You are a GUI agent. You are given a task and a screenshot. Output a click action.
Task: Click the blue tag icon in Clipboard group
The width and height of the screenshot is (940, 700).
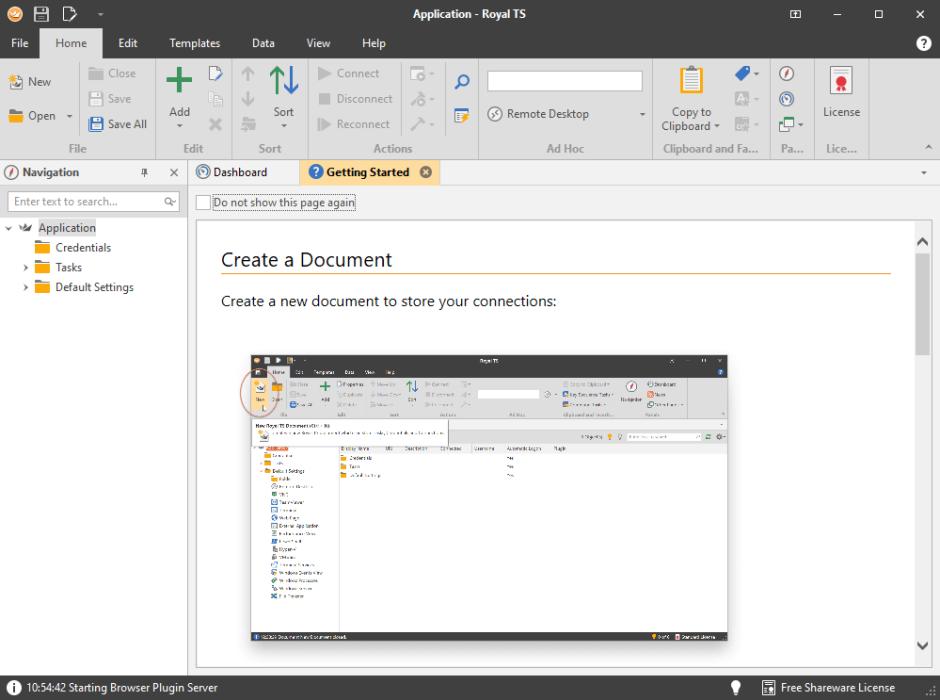tap(742, 73)
